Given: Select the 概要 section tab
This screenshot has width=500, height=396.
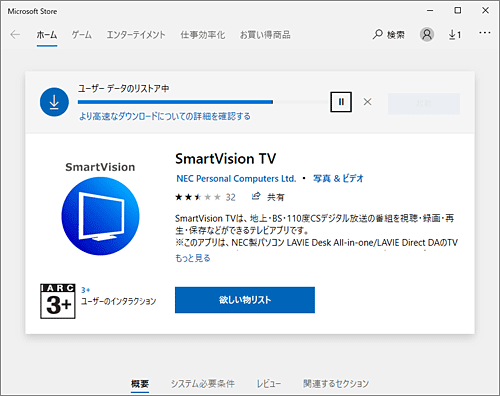Looking at the screenshot, I should point(140,384).
